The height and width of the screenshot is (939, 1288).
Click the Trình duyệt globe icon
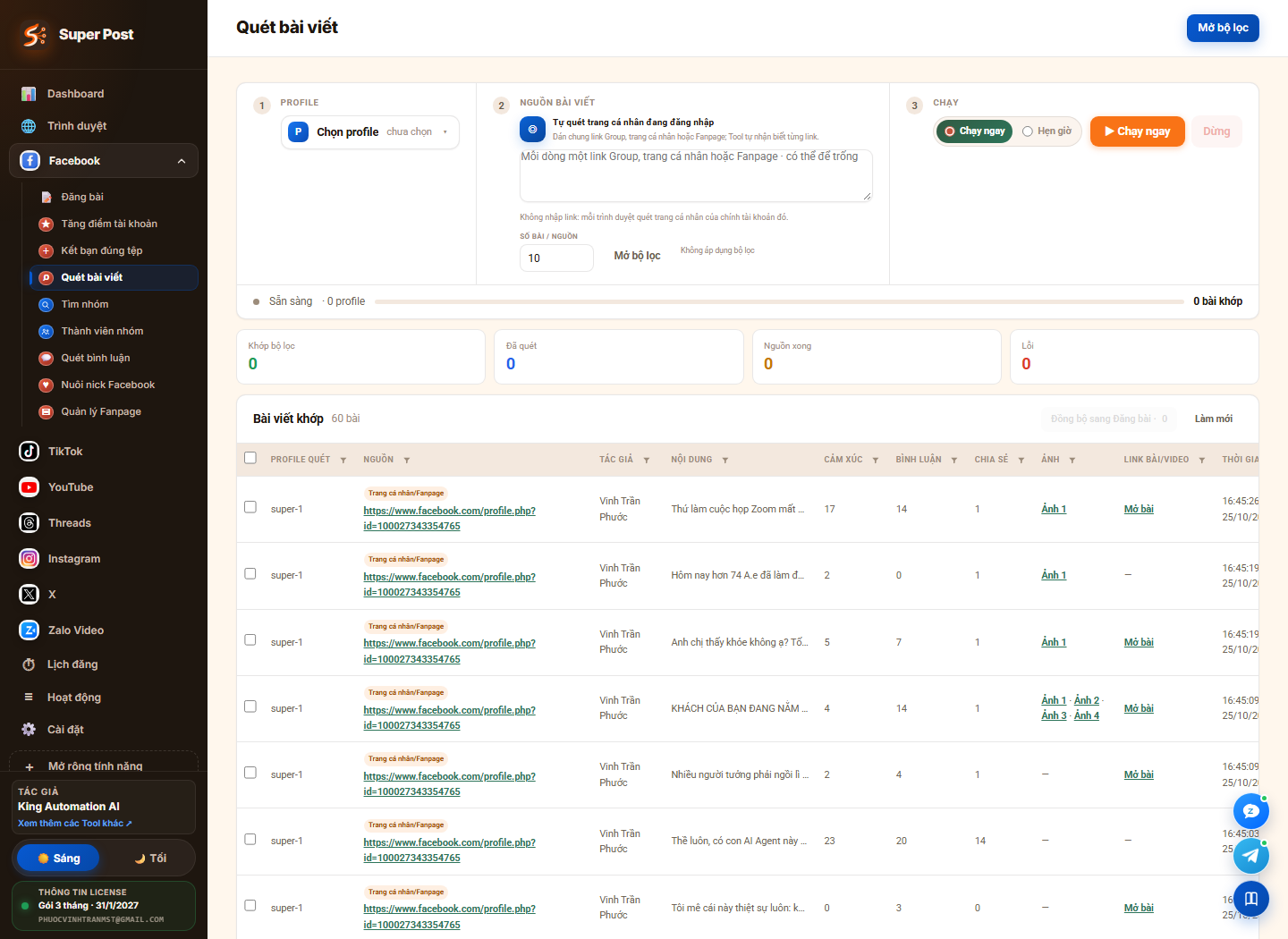[29, 126]
